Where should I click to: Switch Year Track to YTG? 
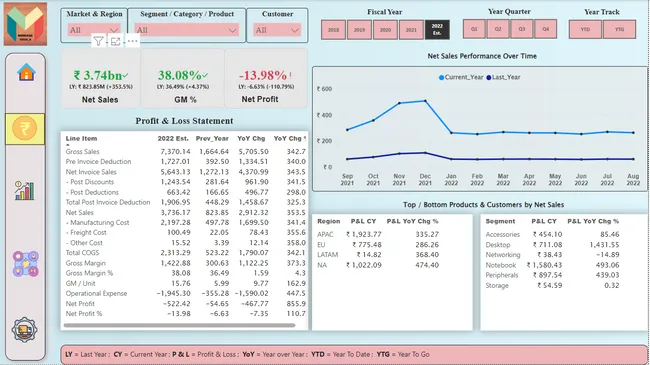coord(619,29)
